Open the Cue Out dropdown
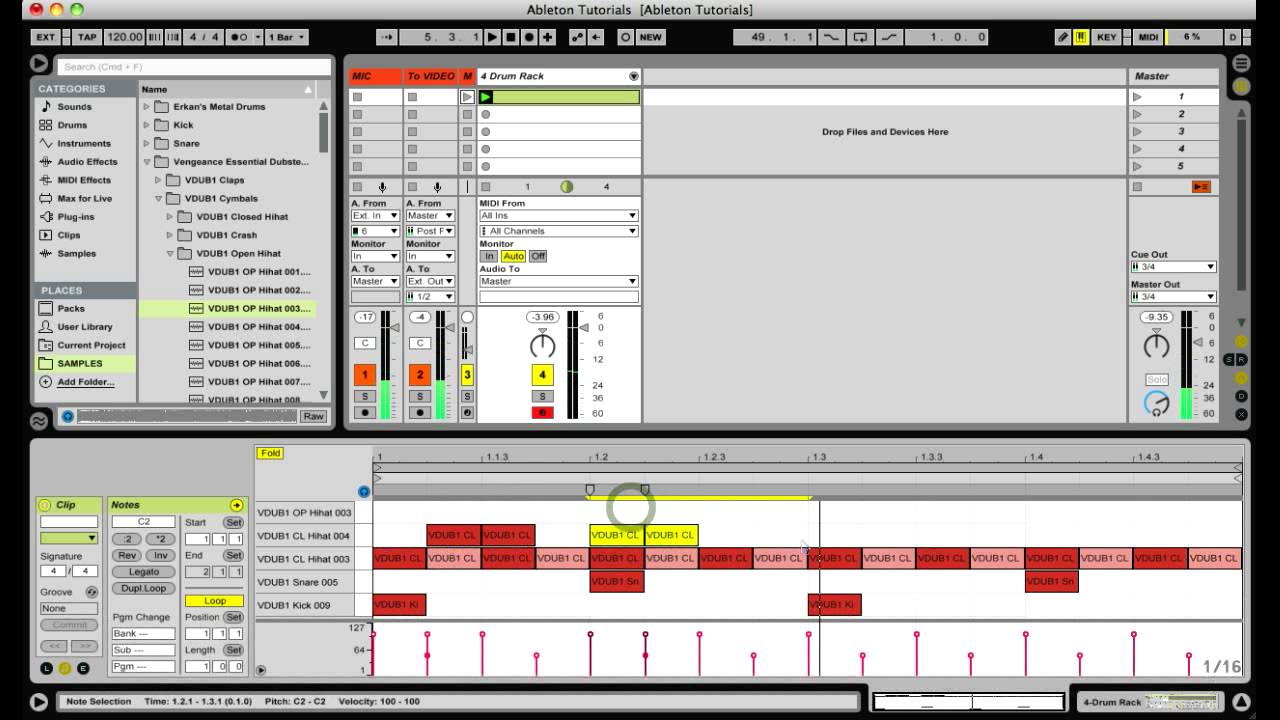 point(1173,267)
